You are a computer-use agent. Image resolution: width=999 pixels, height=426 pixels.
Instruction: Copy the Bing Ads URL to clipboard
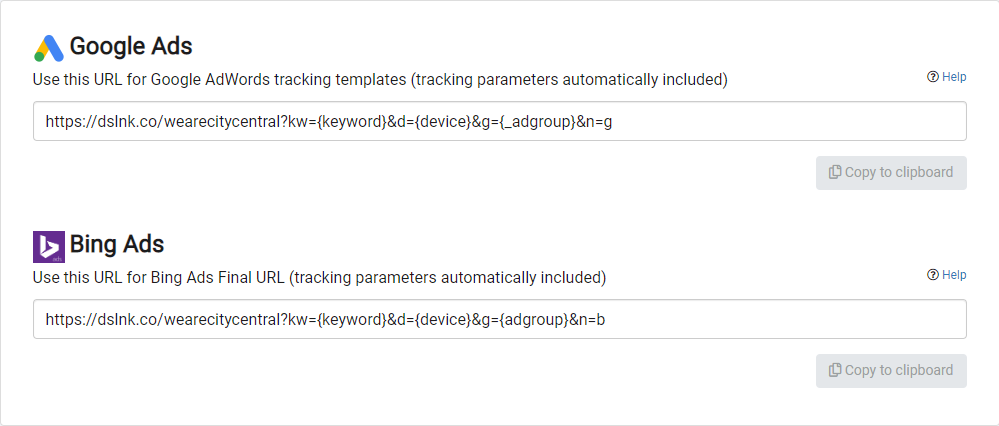tap(891, 371)
